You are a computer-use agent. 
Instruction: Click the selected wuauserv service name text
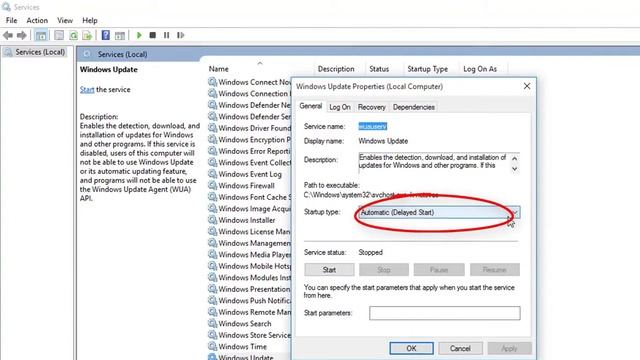point(372,127)
